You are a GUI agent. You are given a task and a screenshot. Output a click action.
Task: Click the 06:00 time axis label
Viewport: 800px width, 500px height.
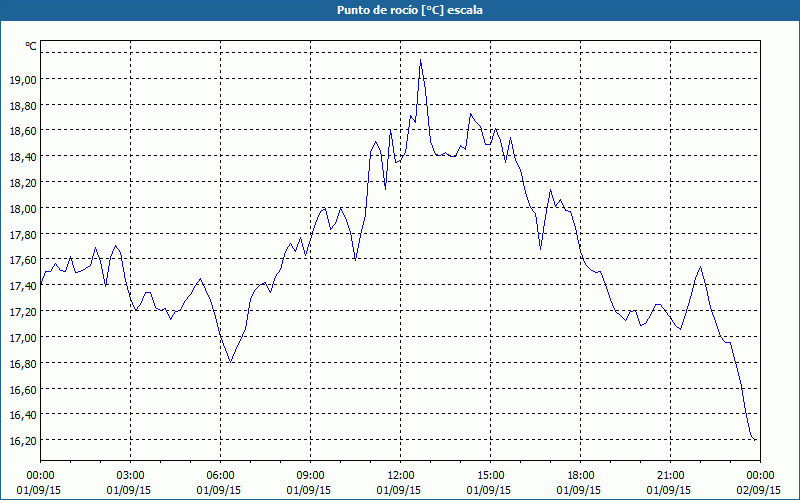point(220,475)
